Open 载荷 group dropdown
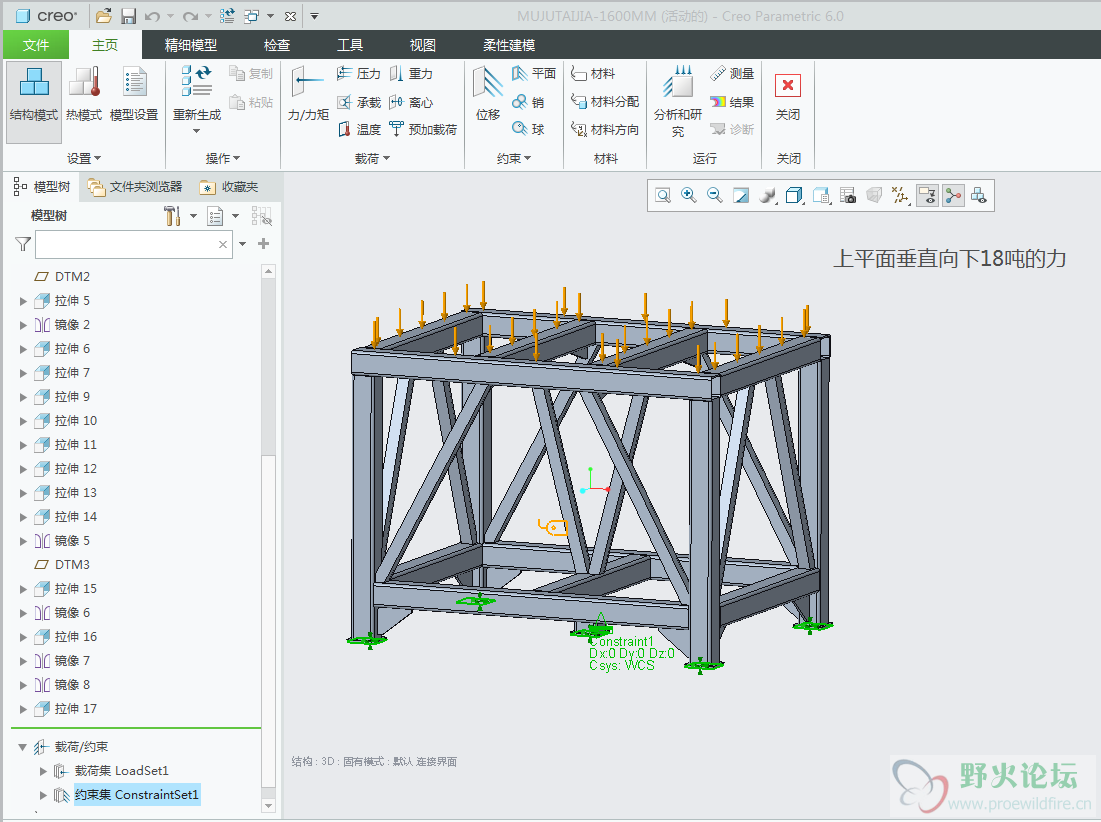Viewport: 1101px width, 822px height. (x=372, y=159)
